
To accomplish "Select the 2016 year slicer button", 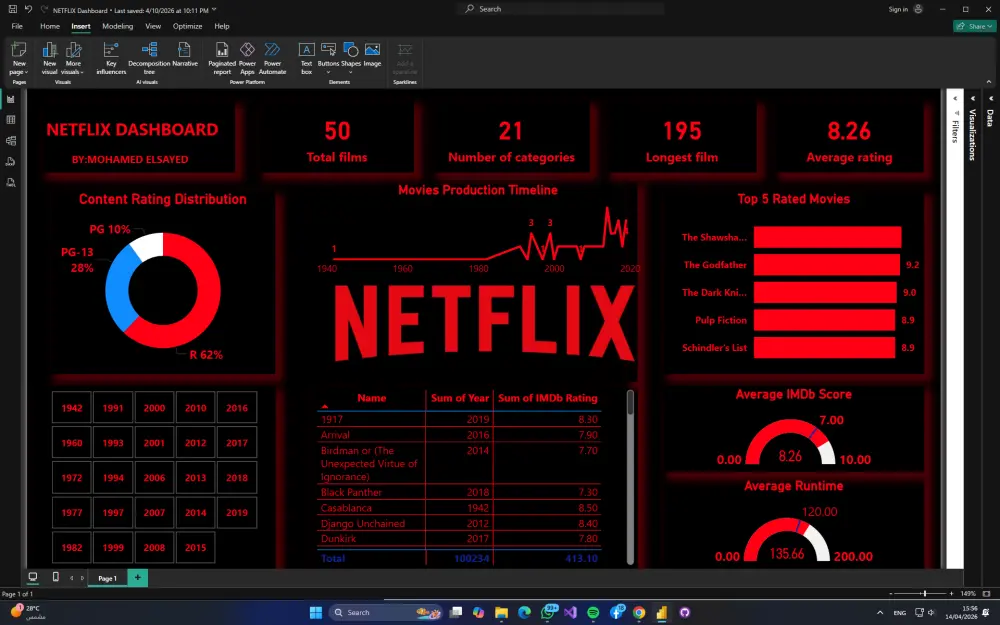I will 237,408.
